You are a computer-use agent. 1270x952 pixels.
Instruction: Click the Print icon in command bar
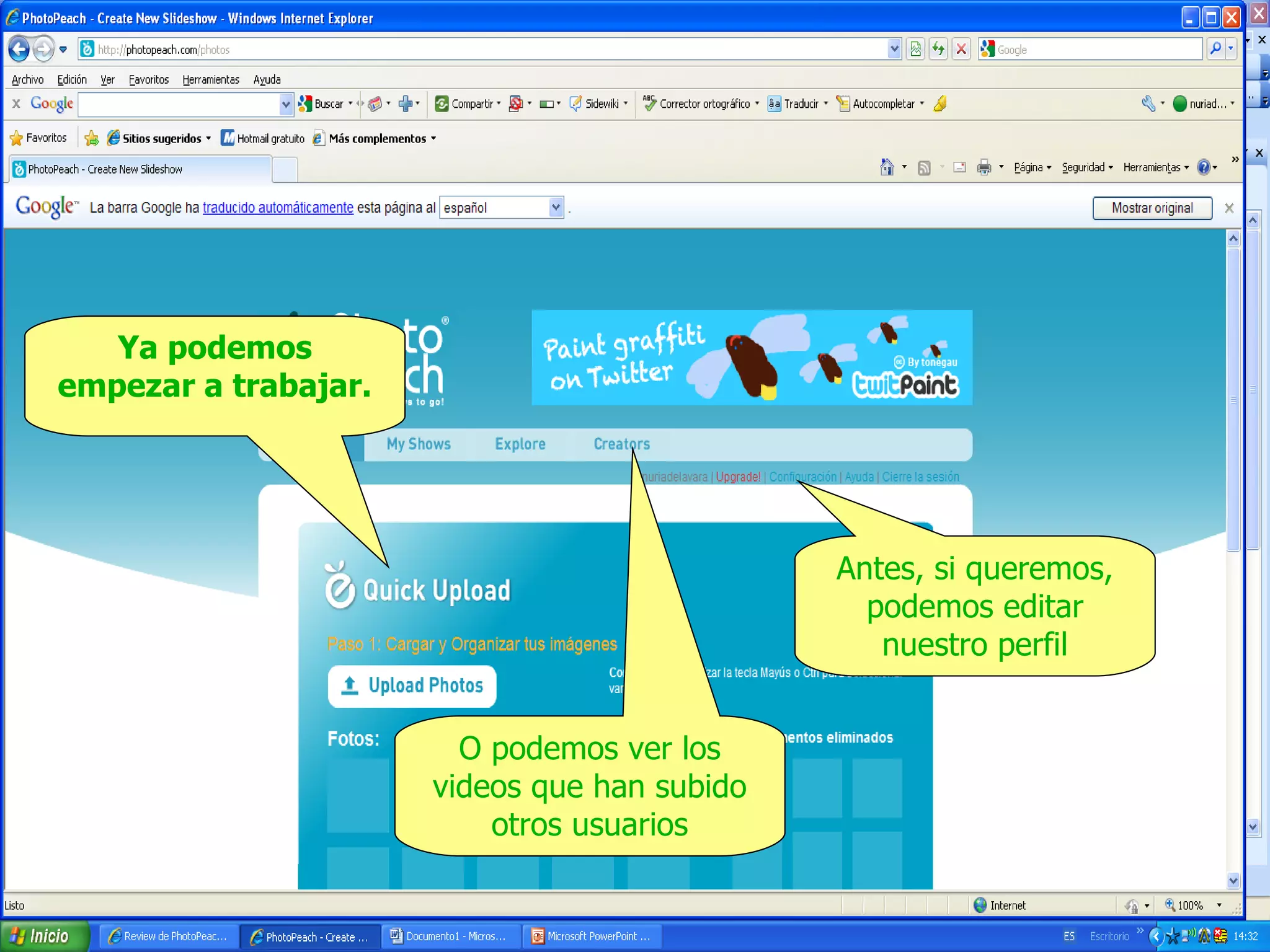[984, 167]
